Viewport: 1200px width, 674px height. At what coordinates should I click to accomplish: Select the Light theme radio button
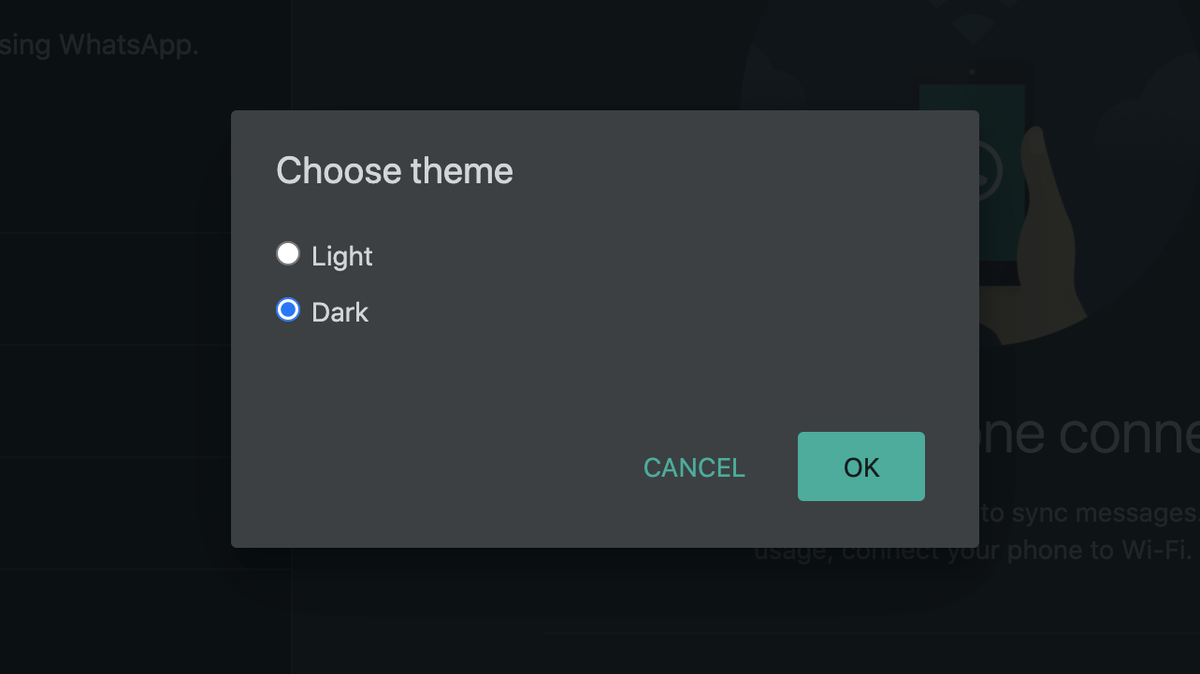[288, 253]
